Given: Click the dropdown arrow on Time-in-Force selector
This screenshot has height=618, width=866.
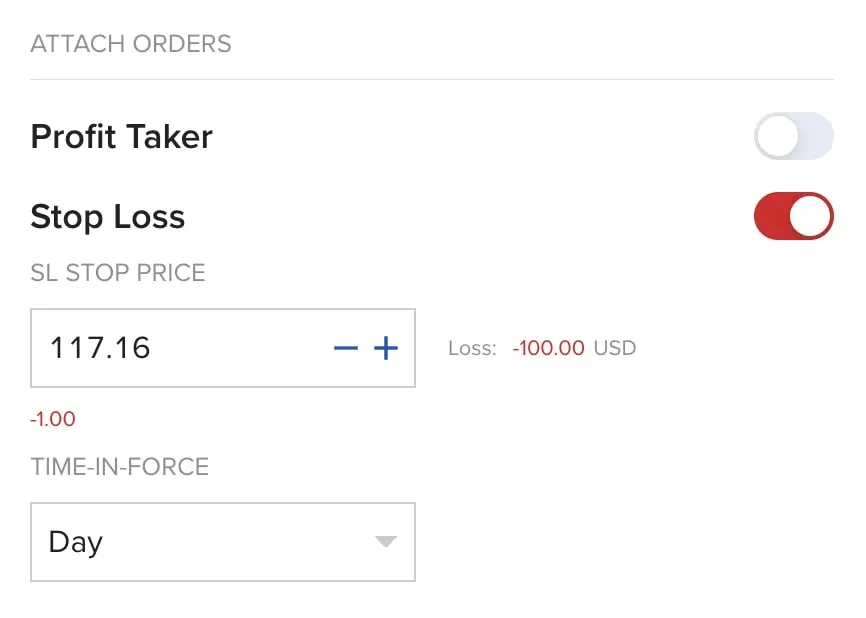Looking at the screenshot, I should tap(387, 542).
